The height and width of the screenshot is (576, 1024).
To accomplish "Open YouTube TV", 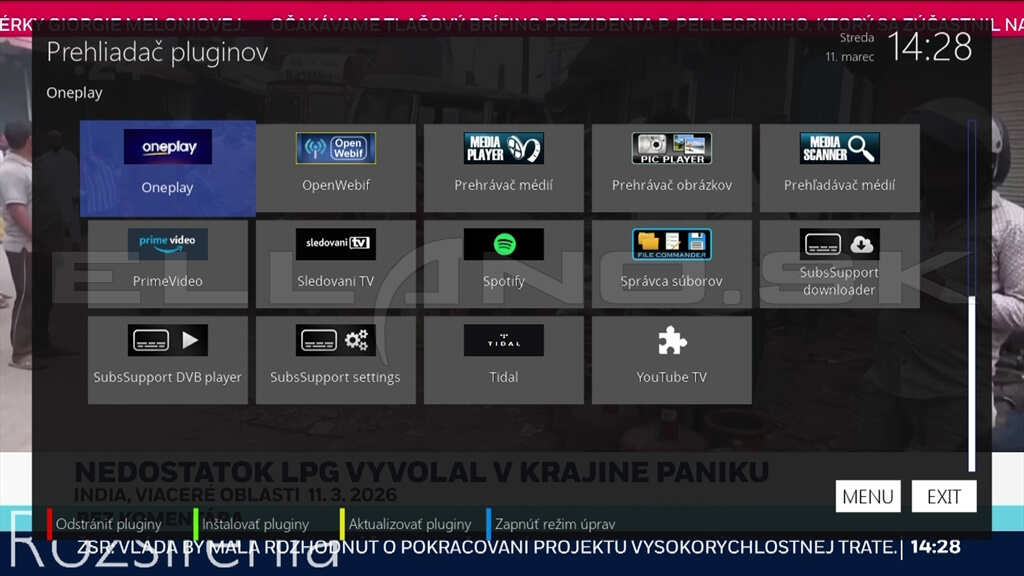I will coord(671,358).
